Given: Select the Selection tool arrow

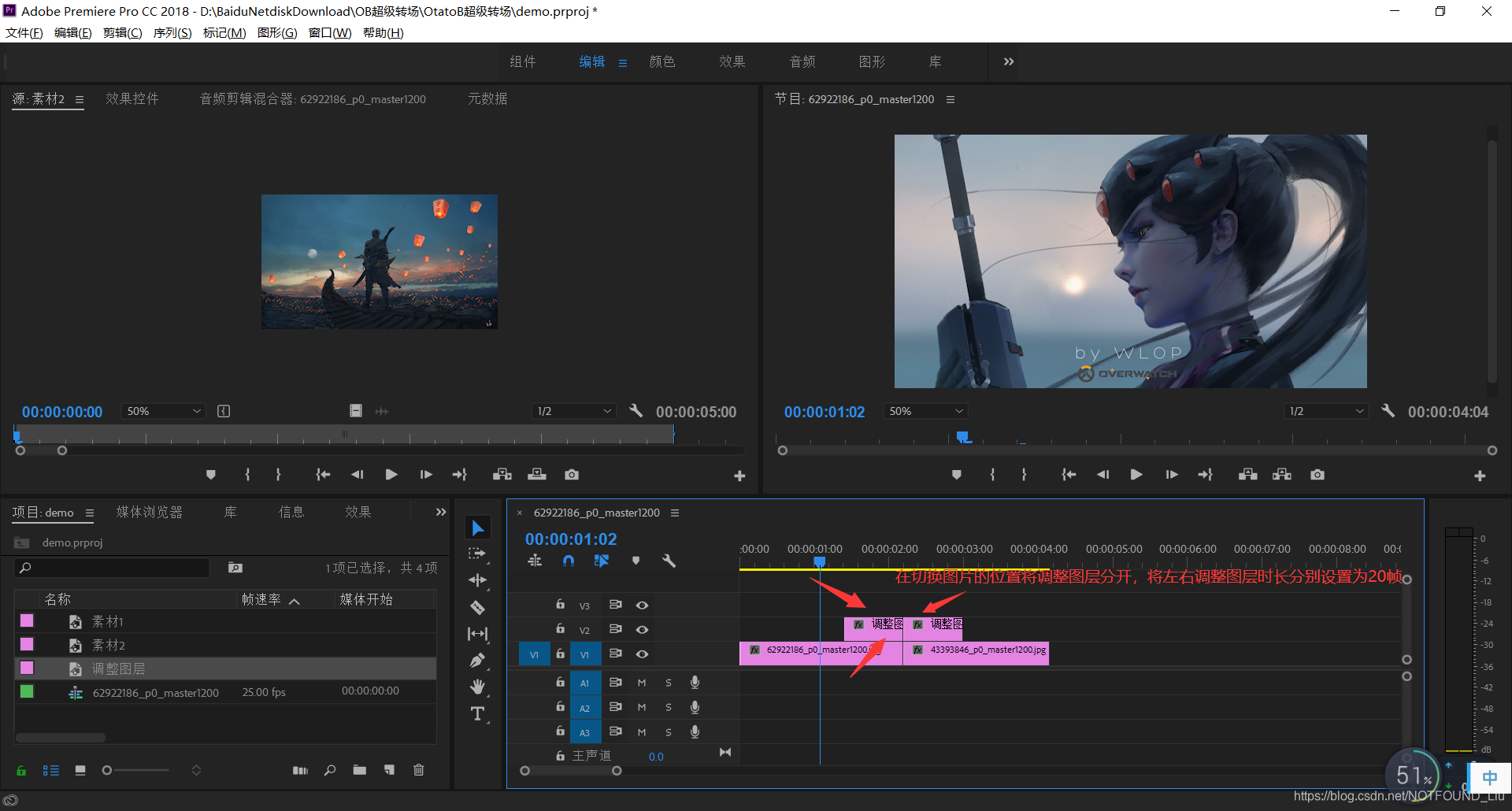Looking at the screenshot, I should pos(478,528).
